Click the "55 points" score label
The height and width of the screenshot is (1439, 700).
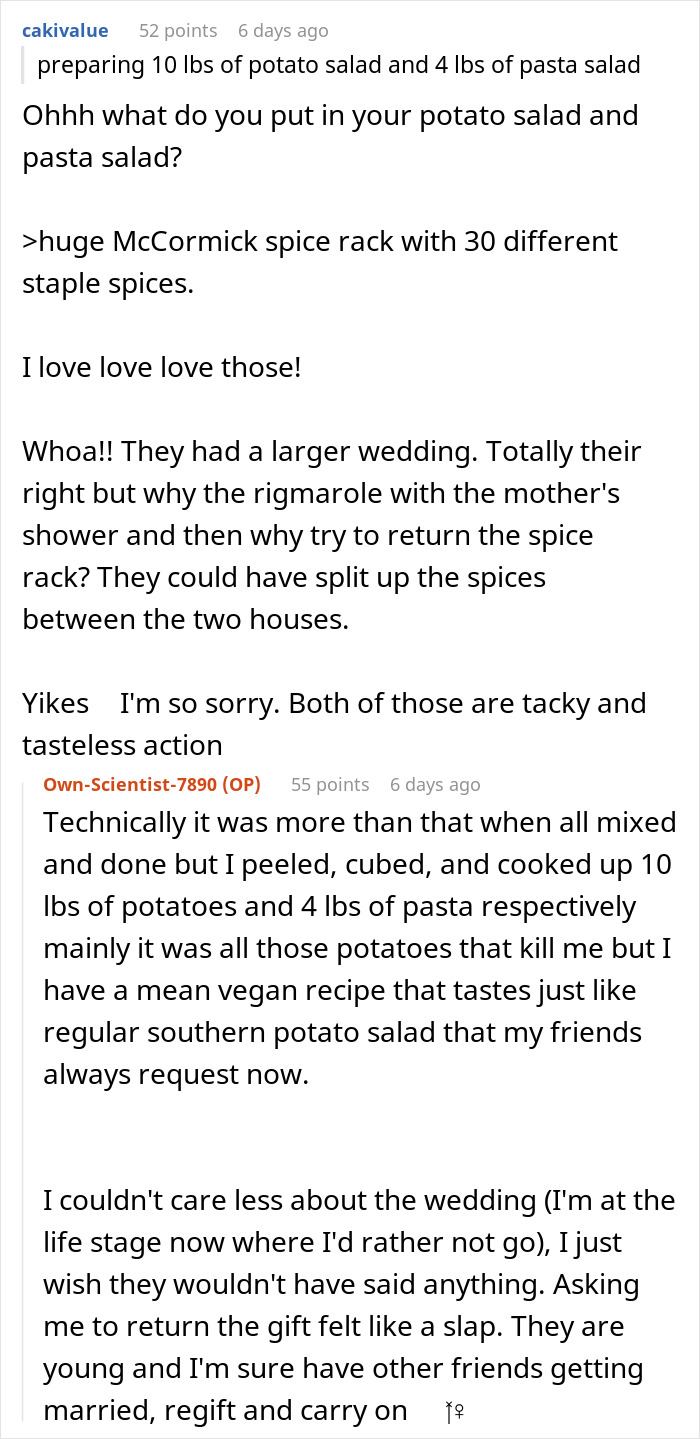[x=330, y=785]
